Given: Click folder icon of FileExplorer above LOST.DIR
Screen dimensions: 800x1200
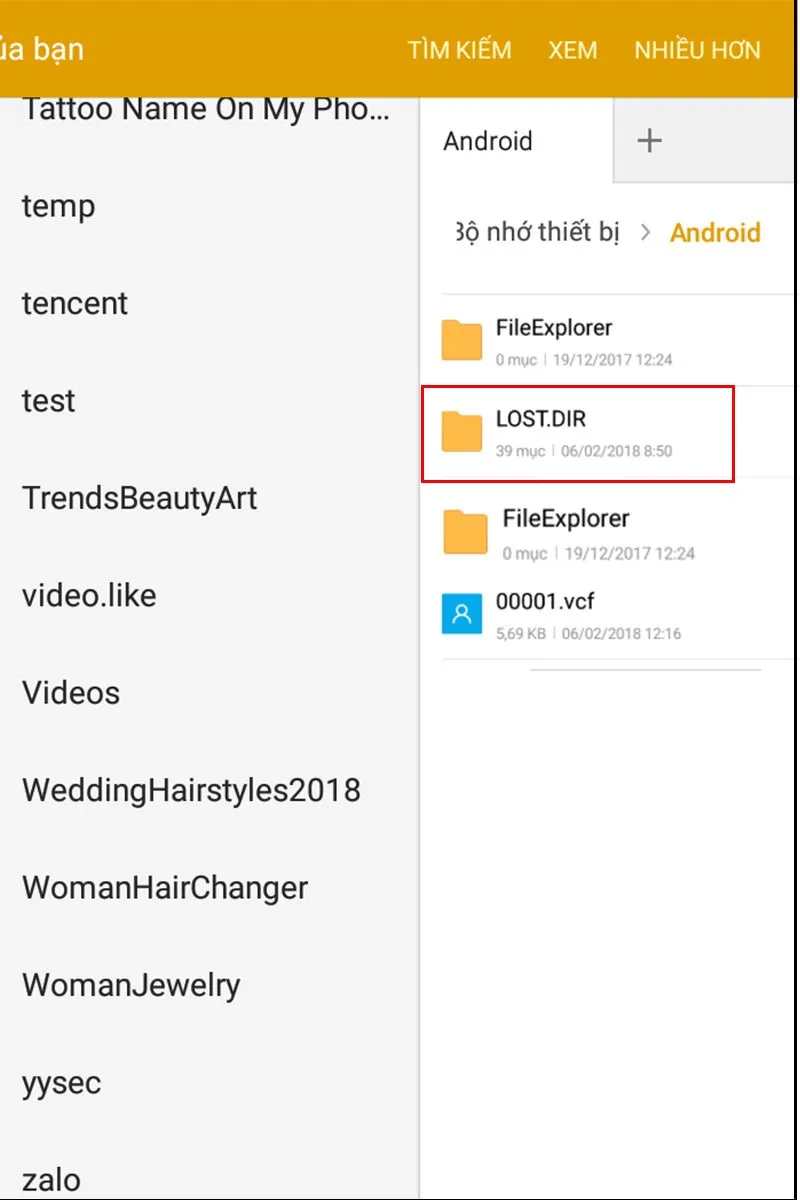Looking at the screenshot, I should pos(462,341).
